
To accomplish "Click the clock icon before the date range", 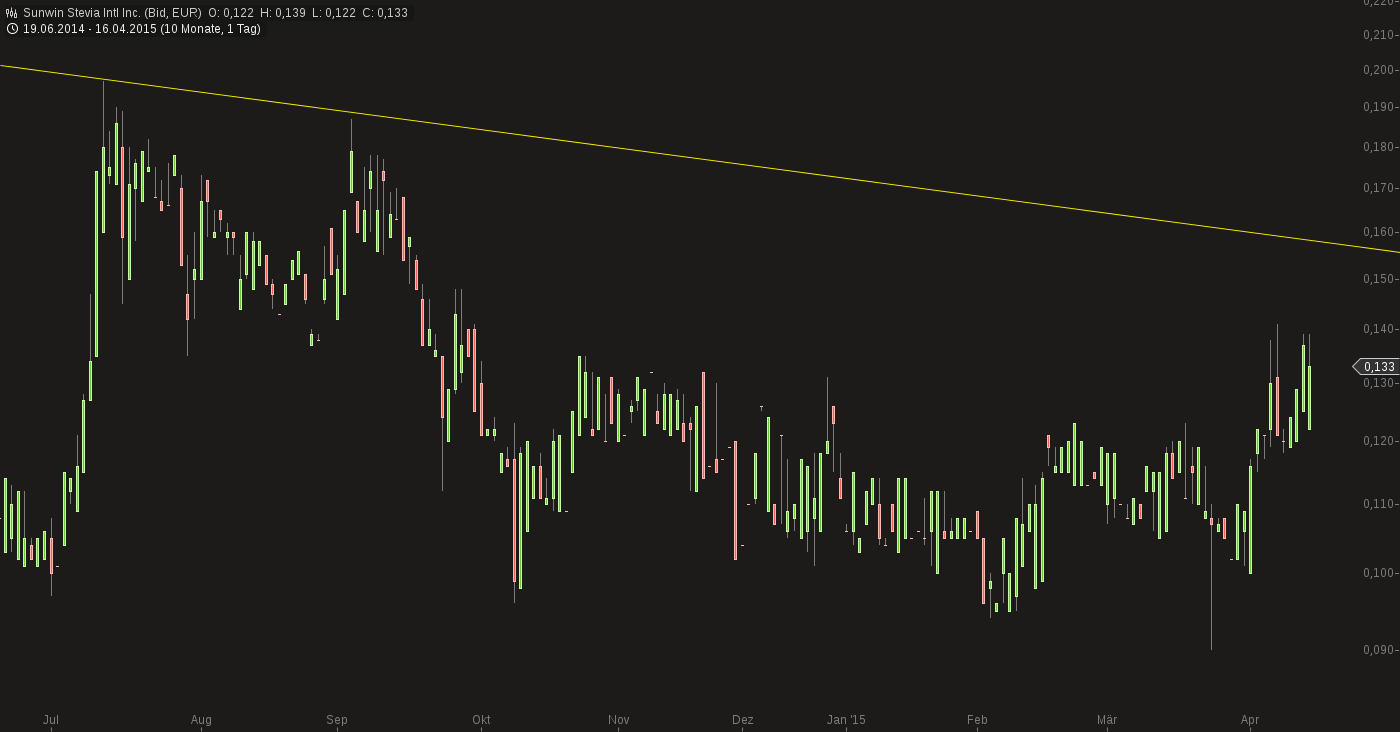I will tap(12, 29).
